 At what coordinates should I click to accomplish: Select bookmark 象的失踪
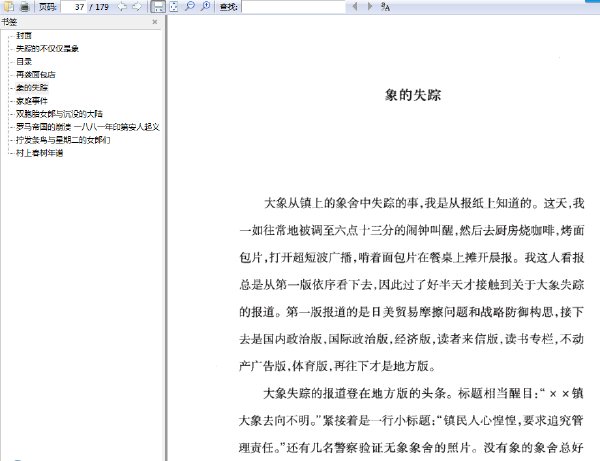32,88
